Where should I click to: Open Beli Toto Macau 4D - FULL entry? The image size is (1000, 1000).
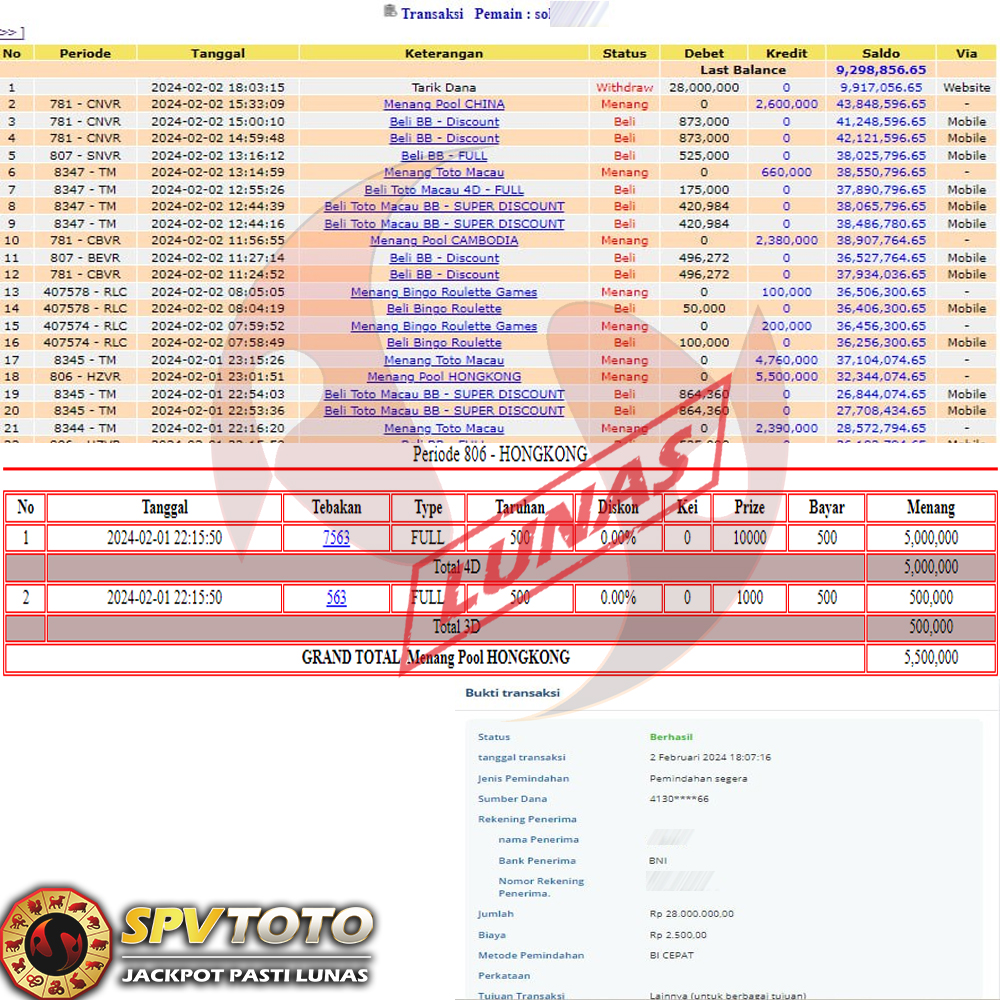444,189
